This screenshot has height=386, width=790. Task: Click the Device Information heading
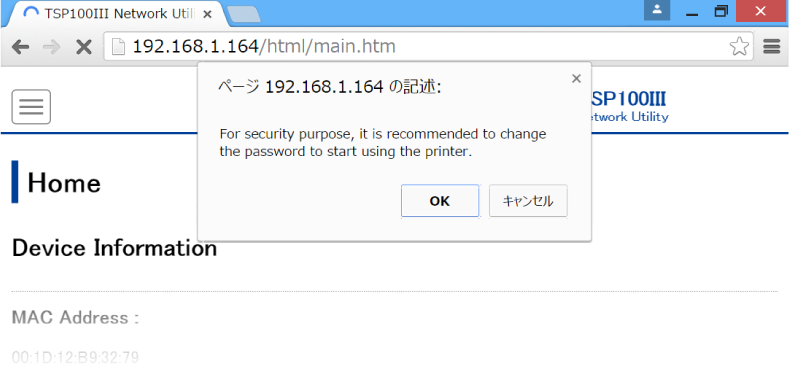click(114, 248)
